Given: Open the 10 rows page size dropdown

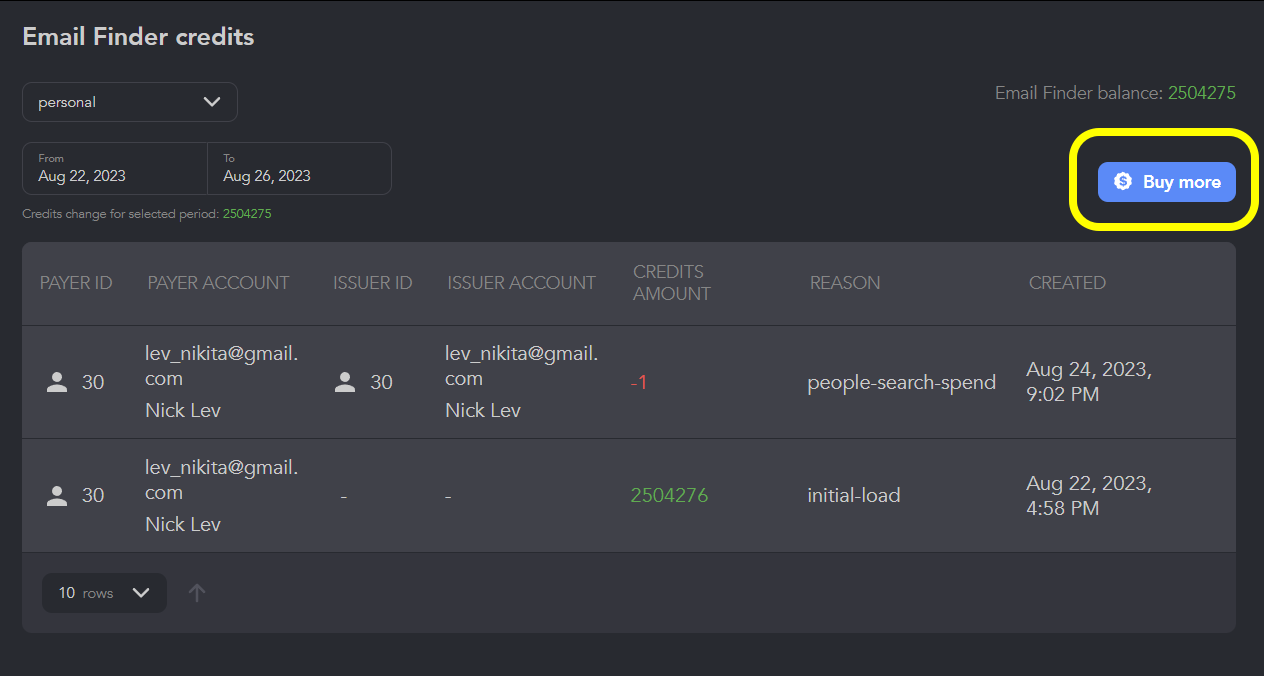Looking at the screenshot, I should click(x=104, y=593).
